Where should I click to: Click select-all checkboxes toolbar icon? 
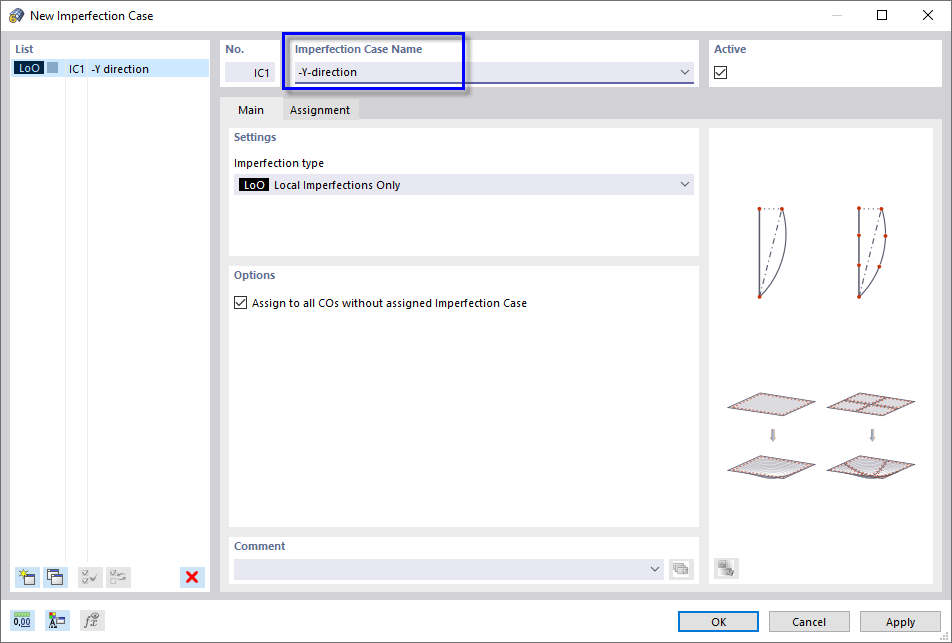88,577
